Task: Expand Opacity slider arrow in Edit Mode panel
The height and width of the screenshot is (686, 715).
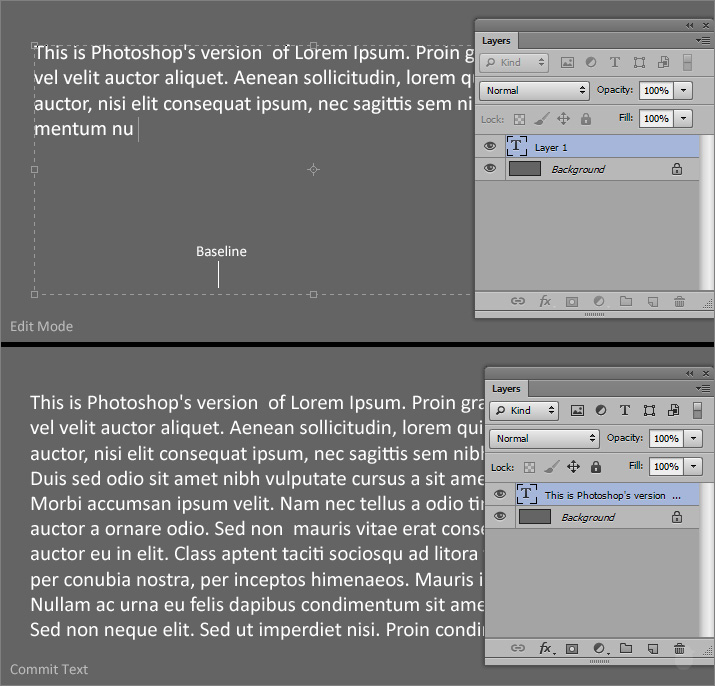Action: 684,90
